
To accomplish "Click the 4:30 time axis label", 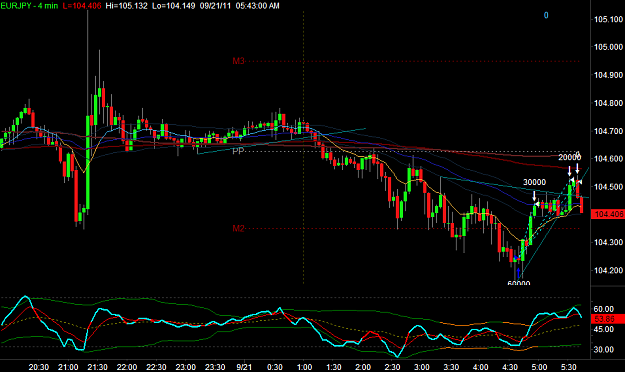I will click(510, 367).
